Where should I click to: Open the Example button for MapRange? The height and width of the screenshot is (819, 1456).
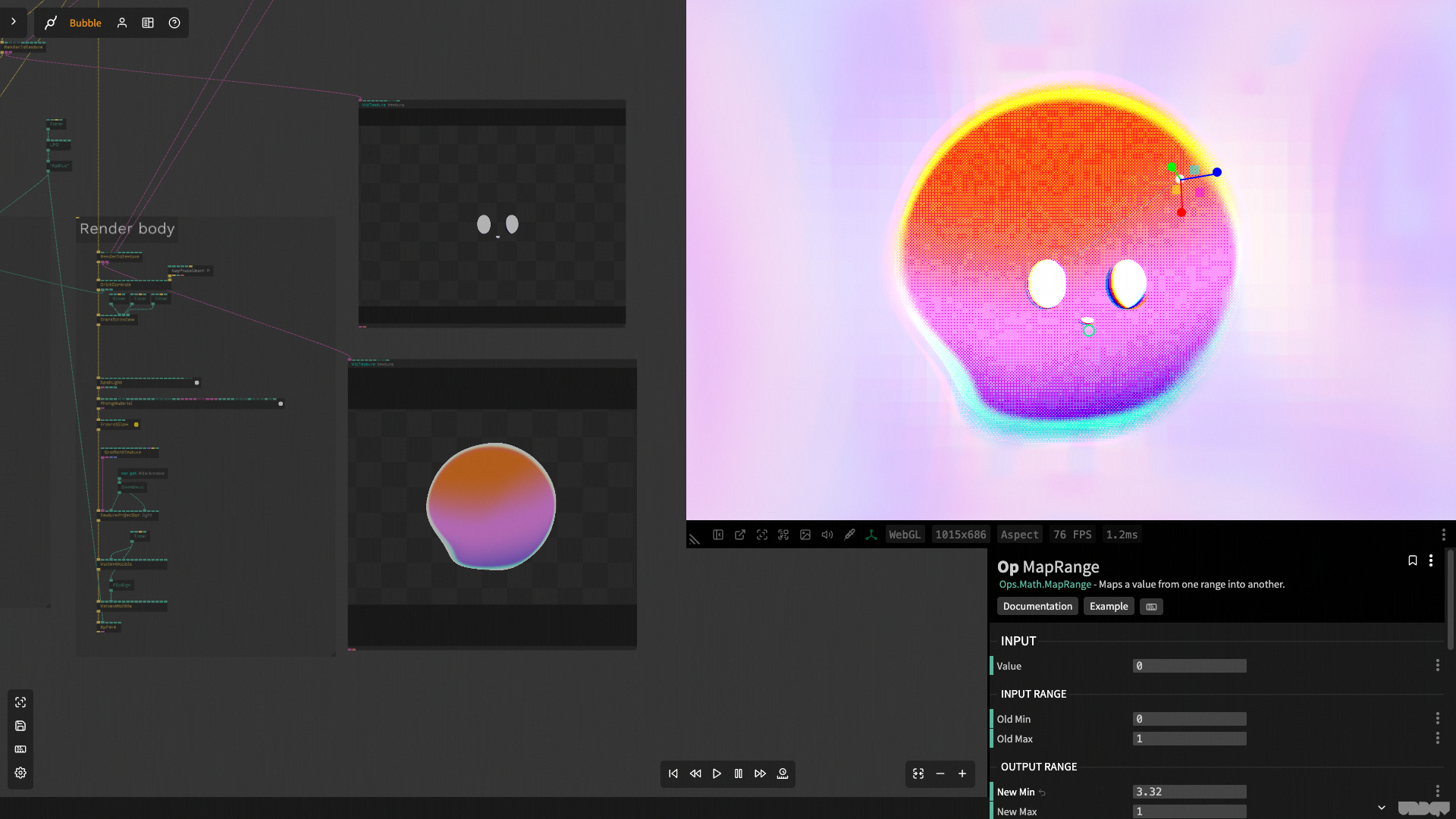(1109, 606)
